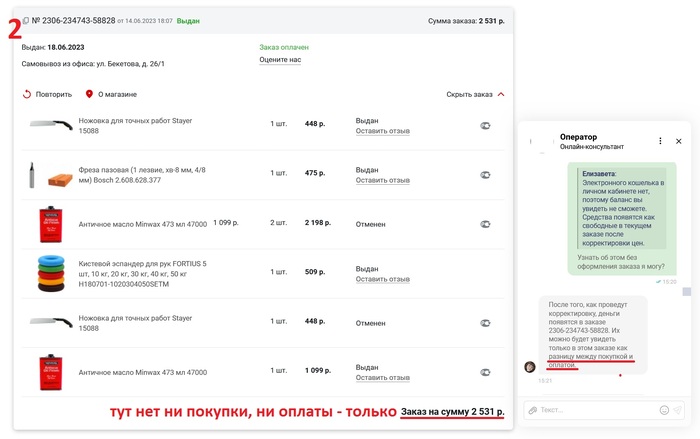Screen dimensions: 700x439
Task: Open product Кистевой эспандер для рук FORTIUS
Action: 142,274
